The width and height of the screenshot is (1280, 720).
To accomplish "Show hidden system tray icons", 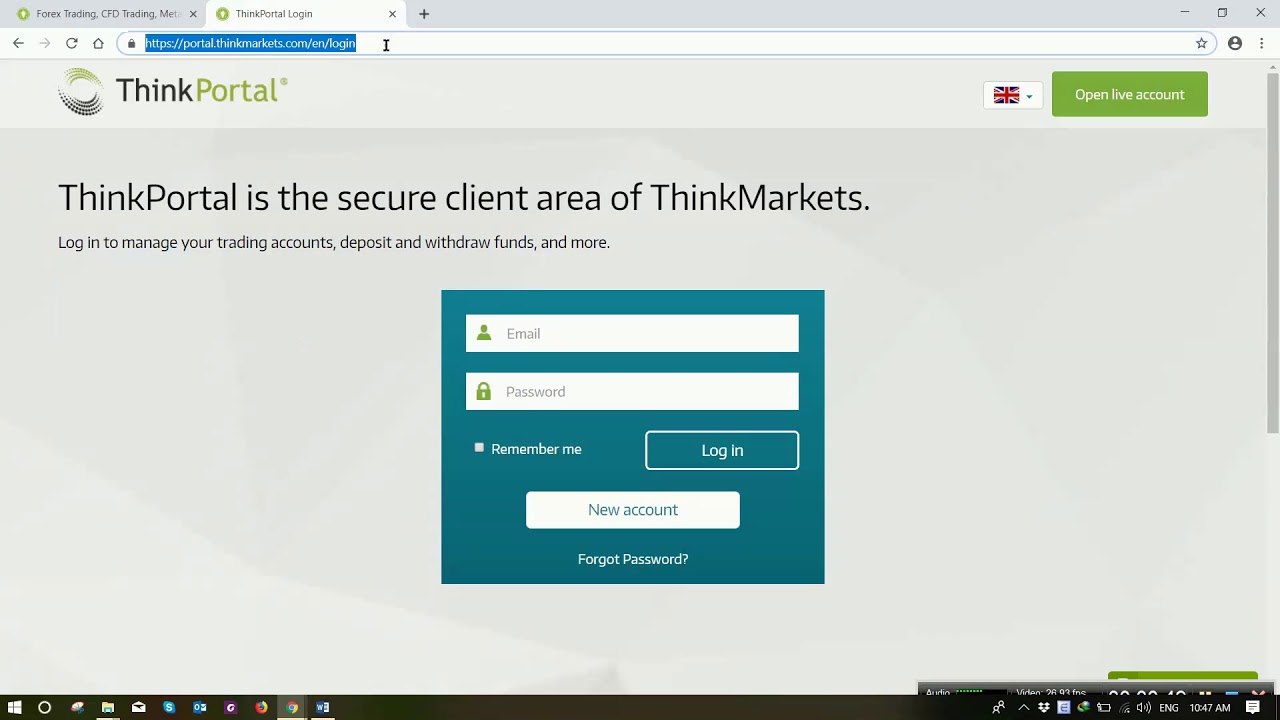I will pyautogui.click(x=1025, y=708).
